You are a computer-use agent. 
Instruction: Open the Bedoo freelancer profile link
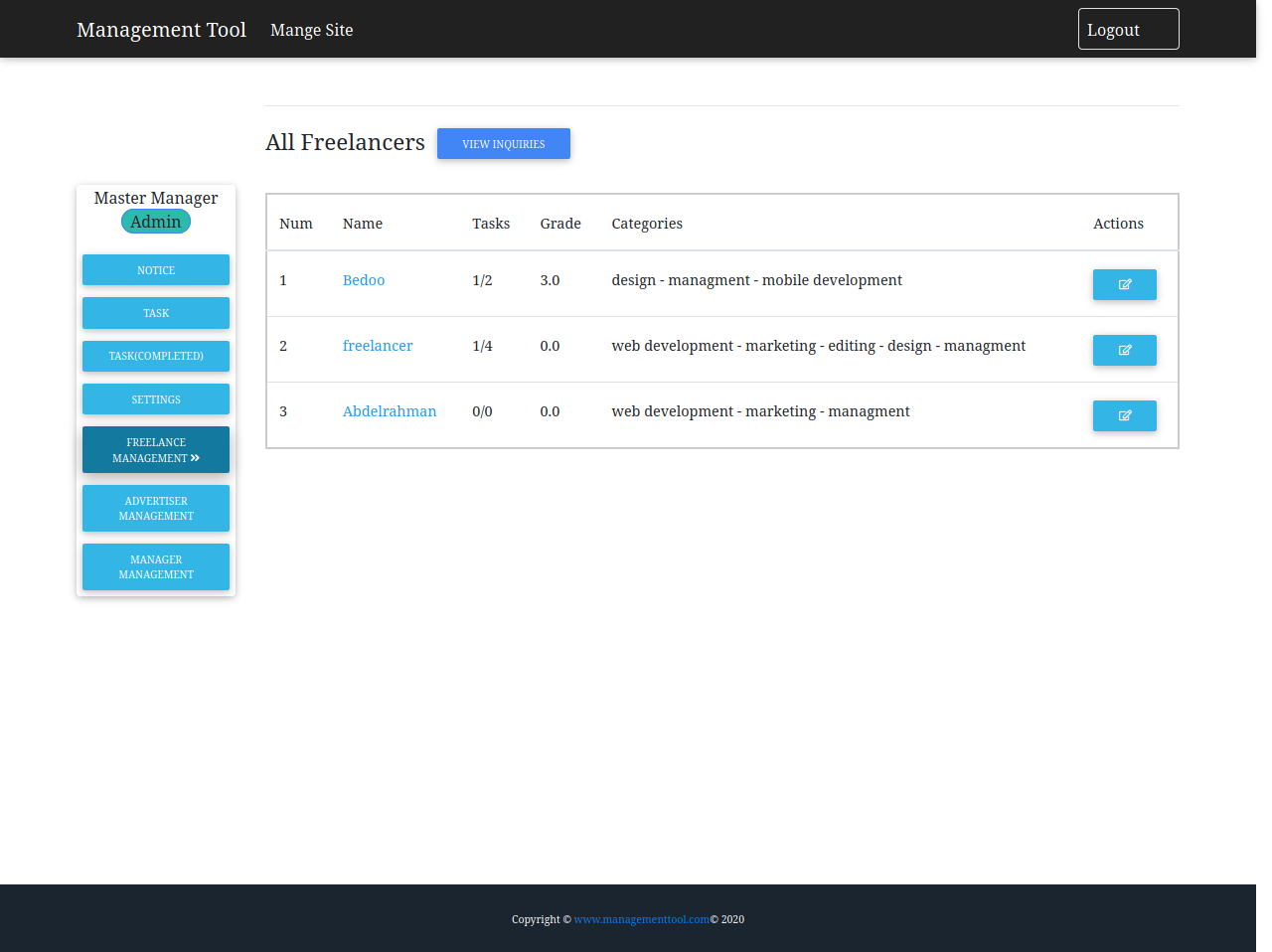[x=364, y=280]
